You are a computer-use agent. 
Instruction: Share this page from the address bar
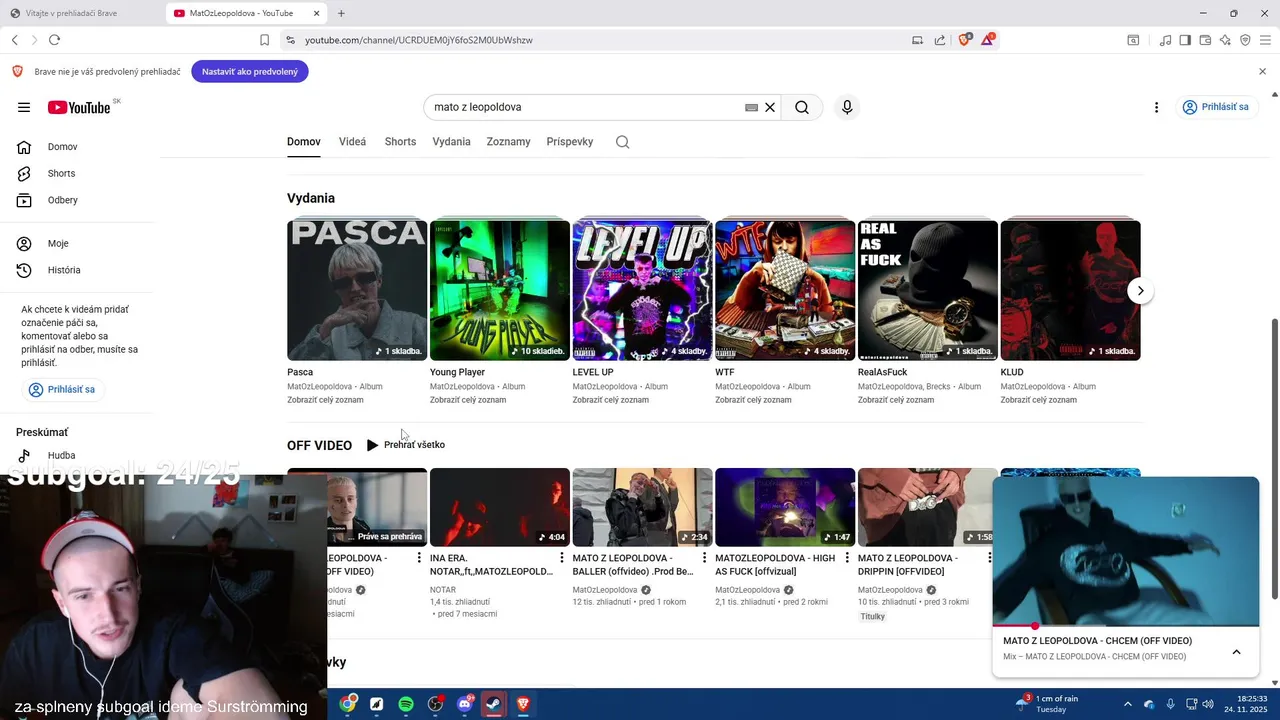click(940, 40)
